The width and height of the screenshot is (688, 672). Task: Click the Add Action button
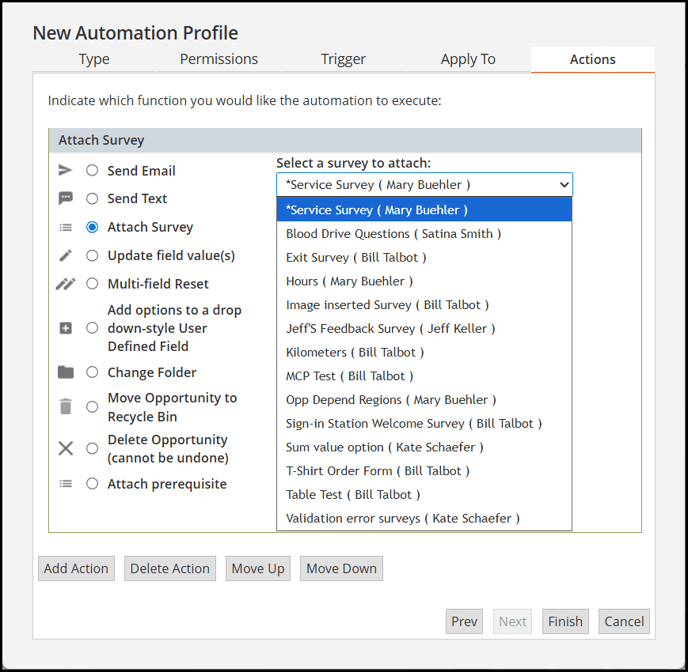(x=76, y=568)
